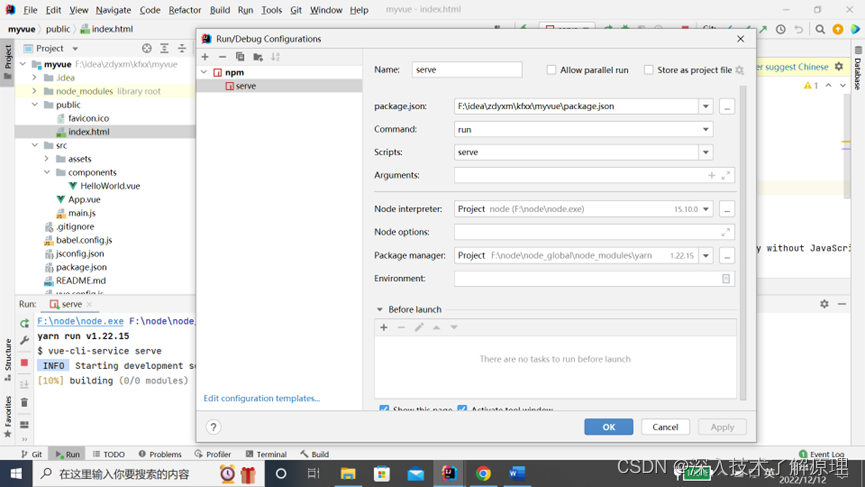Open Run panel wrench settings icon

[x=24, y=340]
